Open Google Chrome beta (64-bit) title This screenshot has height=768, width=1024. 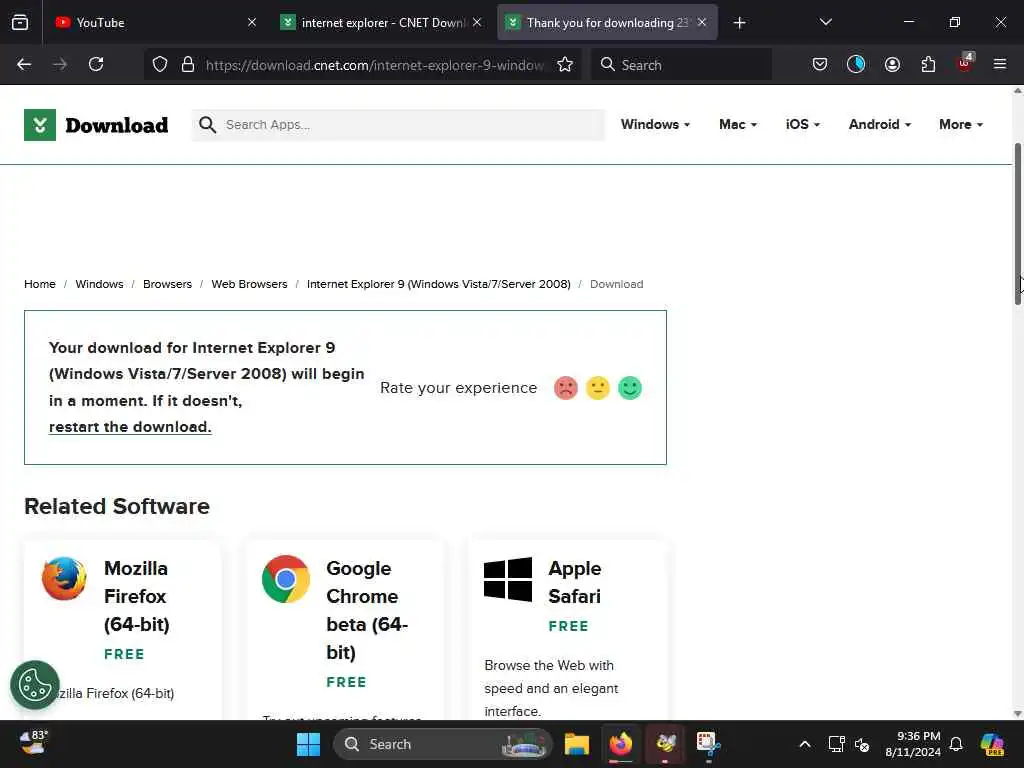tap(367, 610)
